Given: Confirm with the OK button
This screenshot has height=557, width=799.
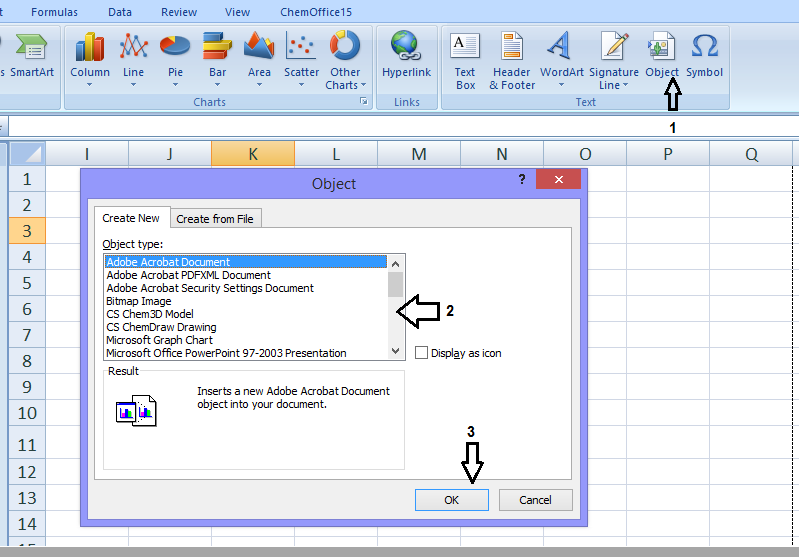Looking at the screenshot, I should [451, 500].
